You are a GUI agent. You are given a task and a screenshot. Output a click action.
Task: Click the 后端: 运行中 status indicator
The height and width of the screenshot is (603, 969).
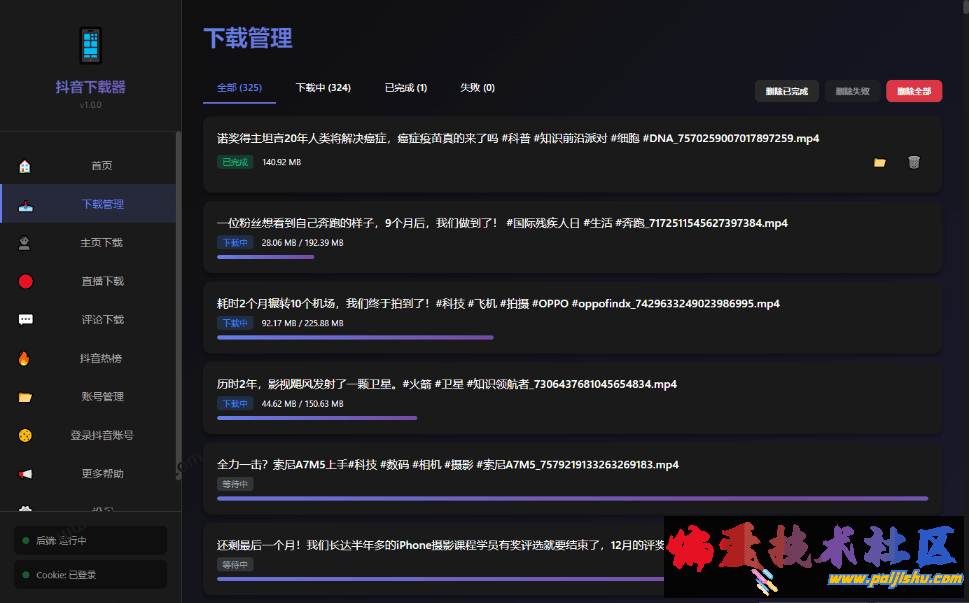coord(90,540)
